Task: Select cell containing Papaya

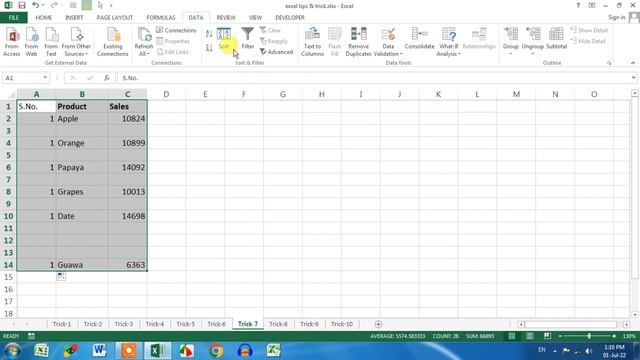Action: coord(82,167)
